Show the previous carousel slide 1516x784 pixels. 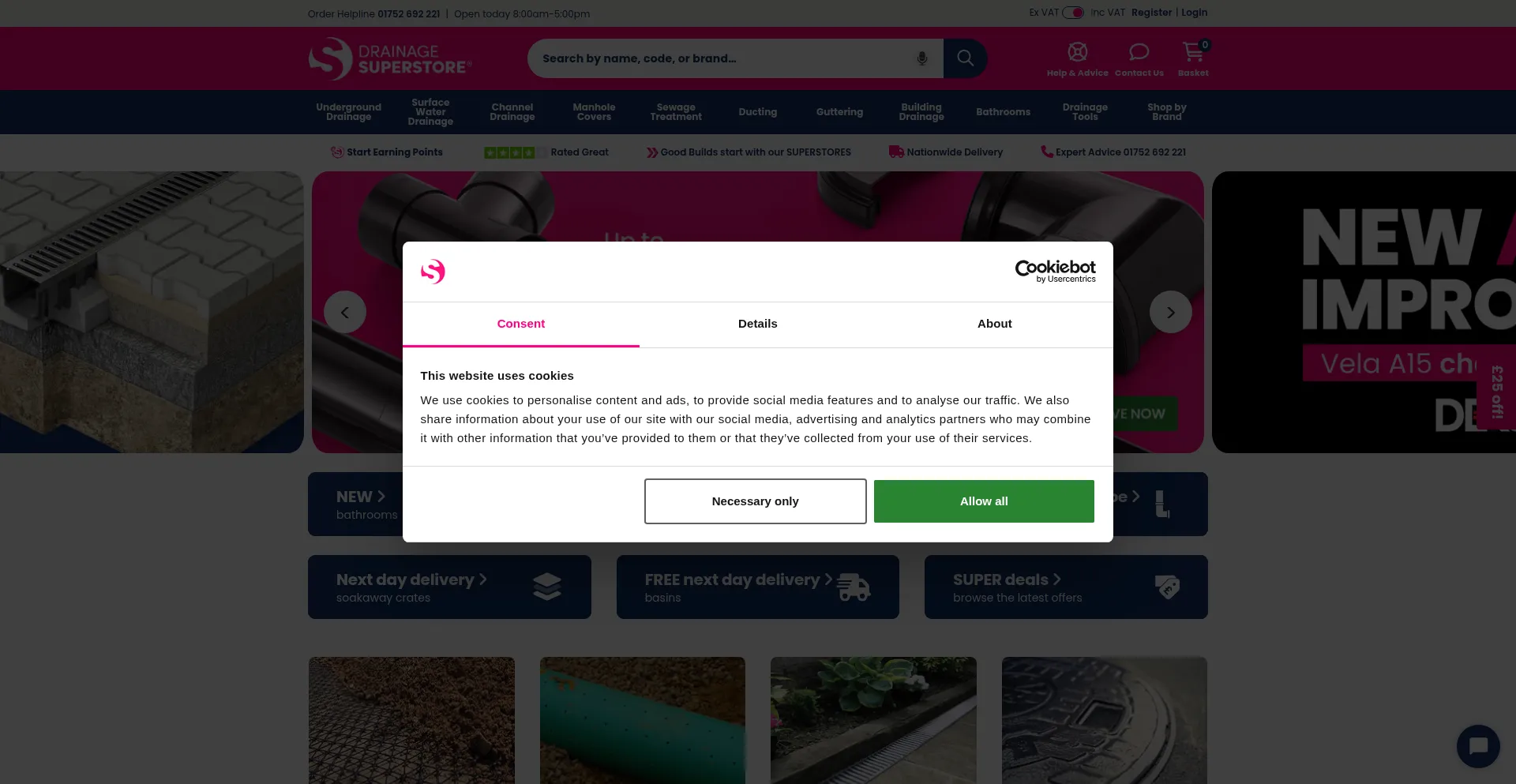[x=345, y=313]
